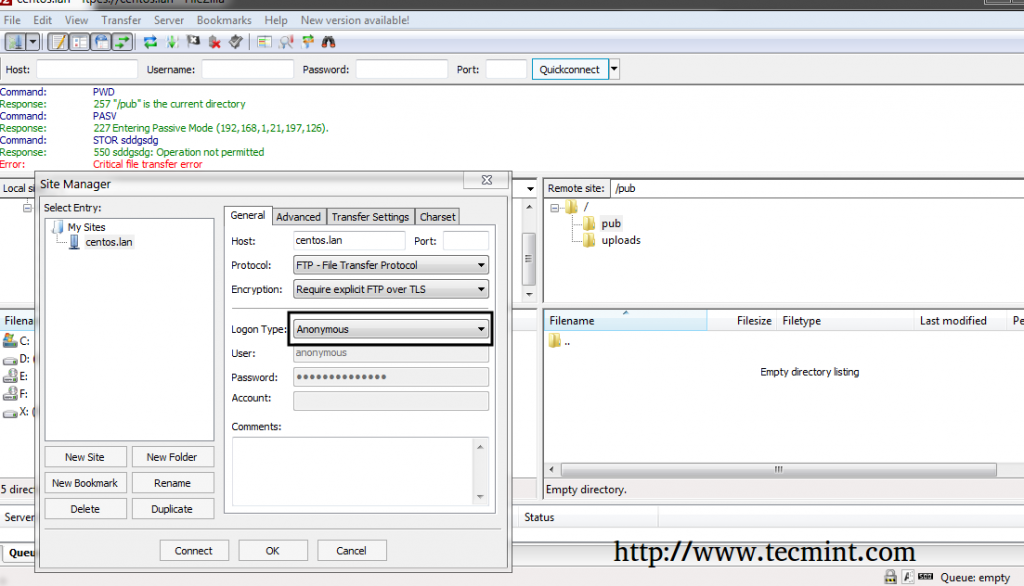Screen dimensions: 1024x586
Task: Open the Site Manager from the toolbar
Action: [x=18, y=41]
